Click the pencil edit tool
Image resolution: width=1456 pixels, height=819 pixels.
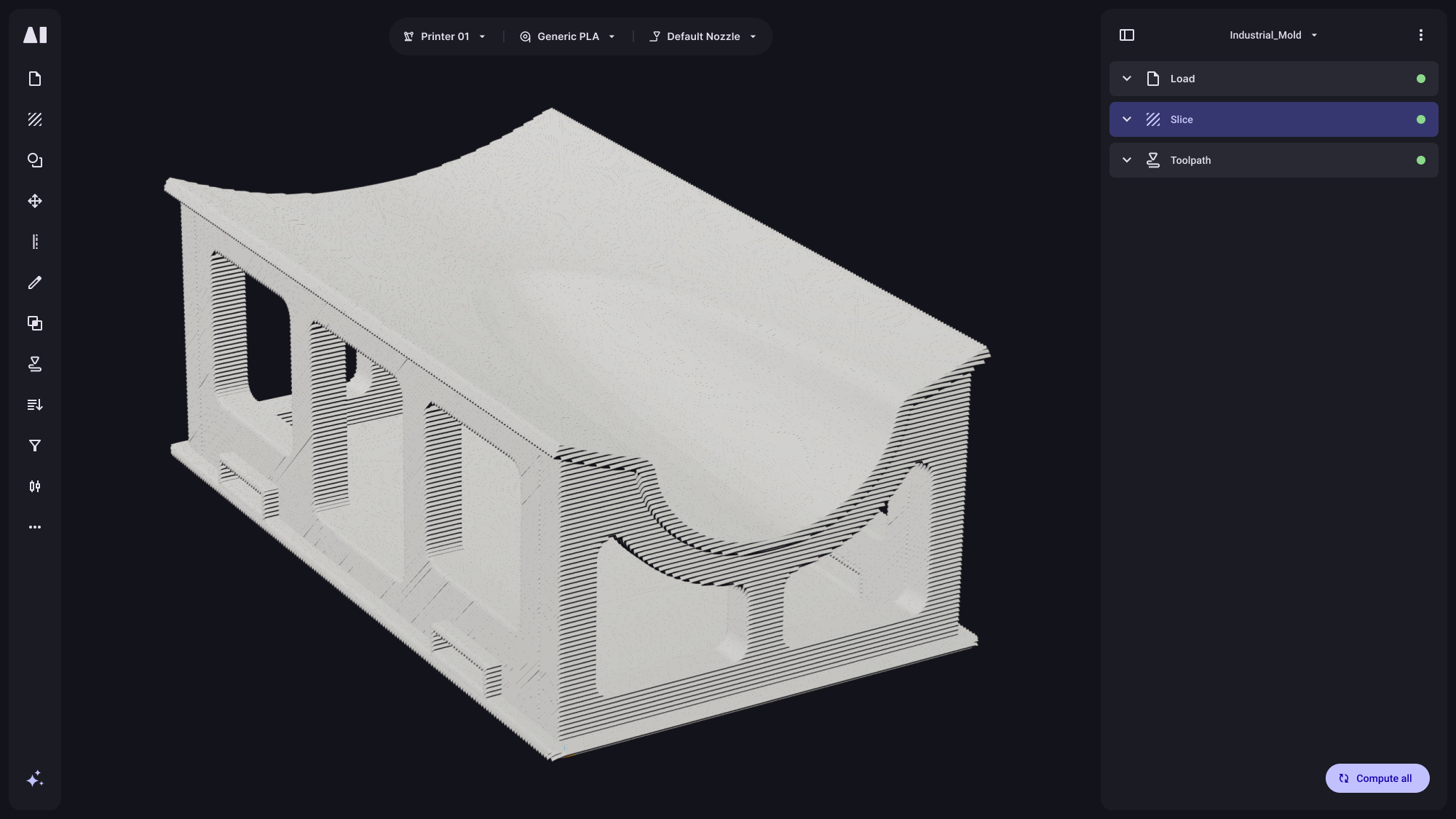(x=35, y=282)
